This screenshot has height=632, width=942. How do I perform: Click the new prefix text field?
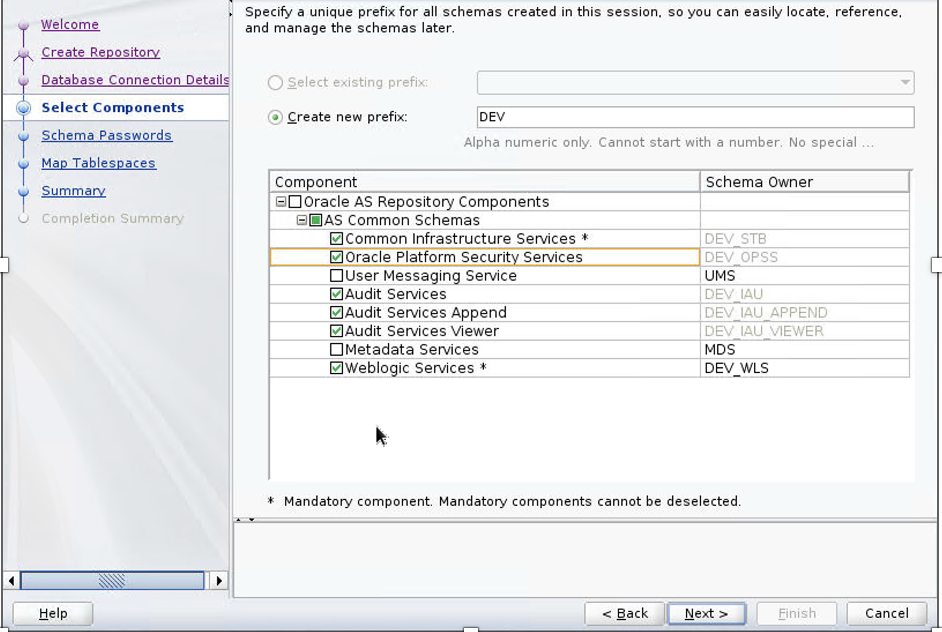[x=695, y=117]
